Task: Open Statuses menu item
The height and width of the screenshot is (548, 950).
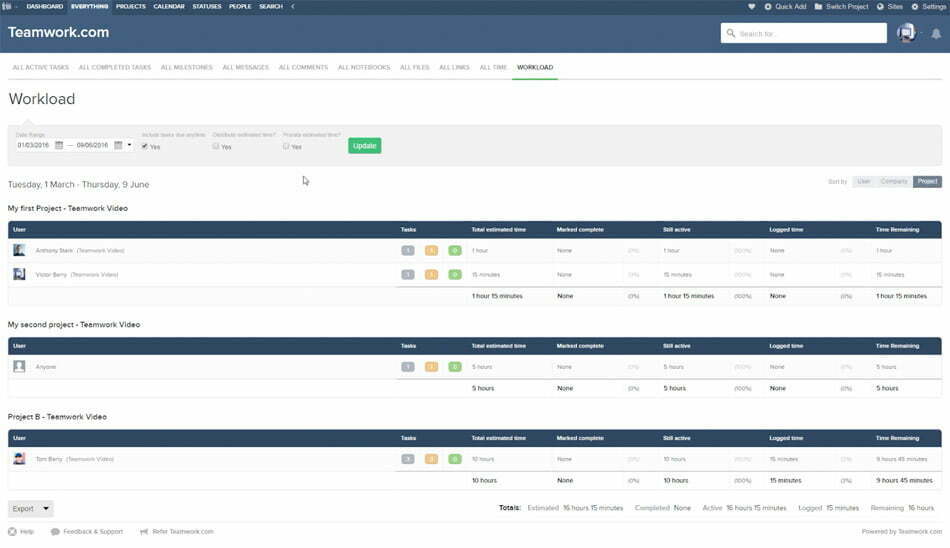Action: point(207,6)
